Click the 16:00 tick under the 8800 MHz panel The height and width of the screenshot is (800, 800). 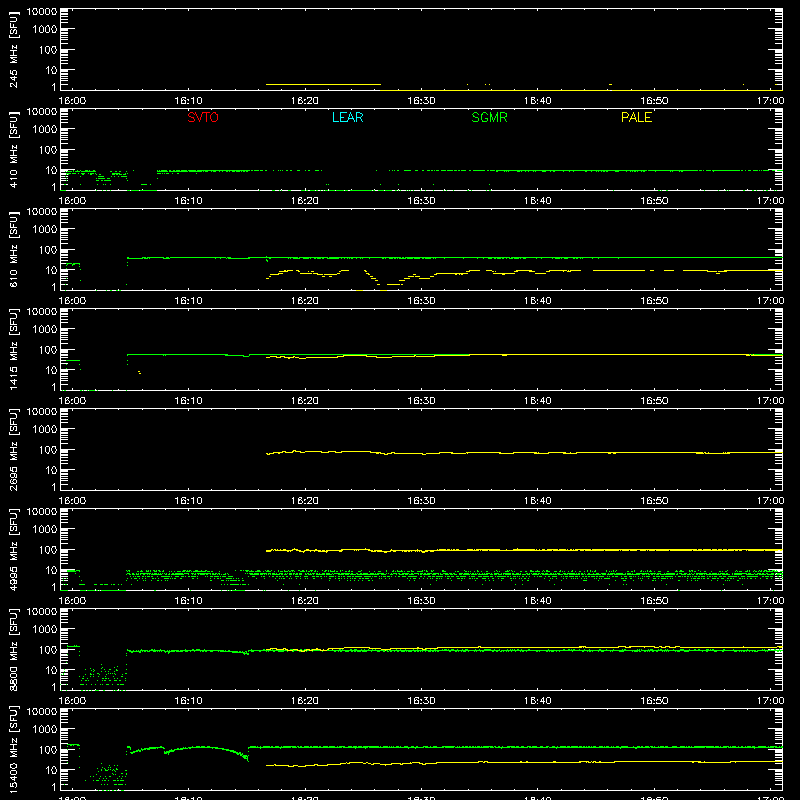click(x=72, y=701)
